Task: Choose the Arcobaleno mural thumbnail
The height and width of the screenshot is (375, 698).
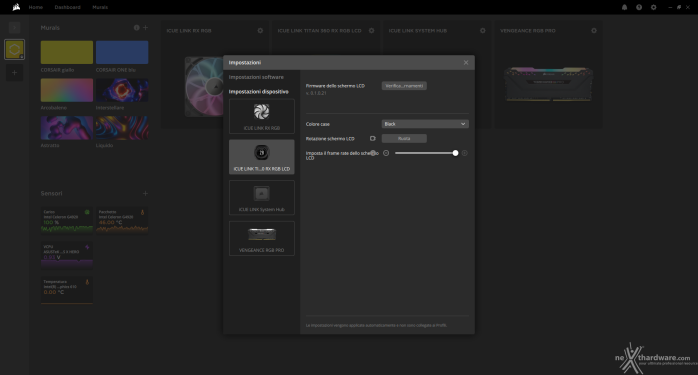Action: tap(67, 90)
